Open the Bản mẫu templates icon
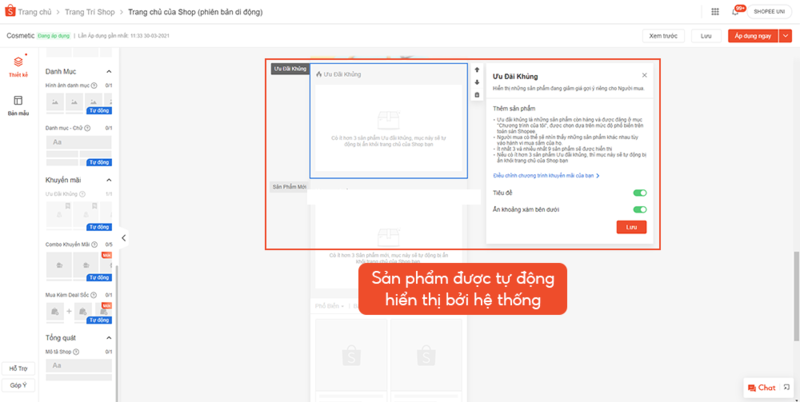Image resolution: width=800 pixels, height=402 pixels. (18, 105)
